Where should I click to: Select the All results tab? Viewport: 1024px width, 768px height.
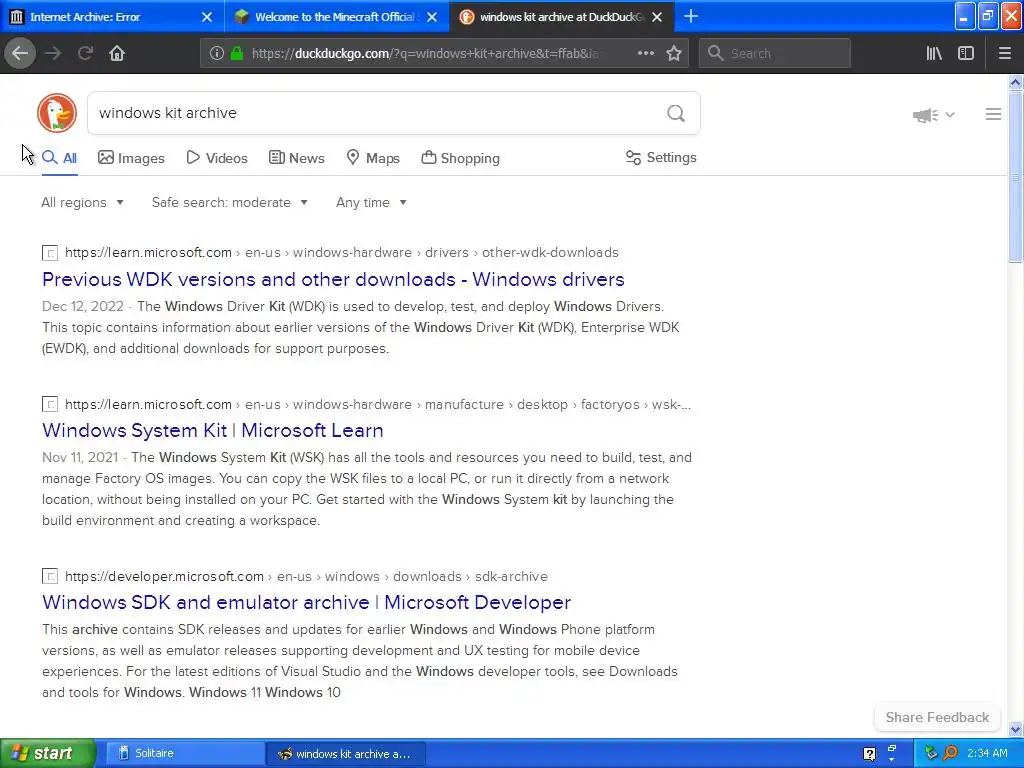[x=59, y=158]
